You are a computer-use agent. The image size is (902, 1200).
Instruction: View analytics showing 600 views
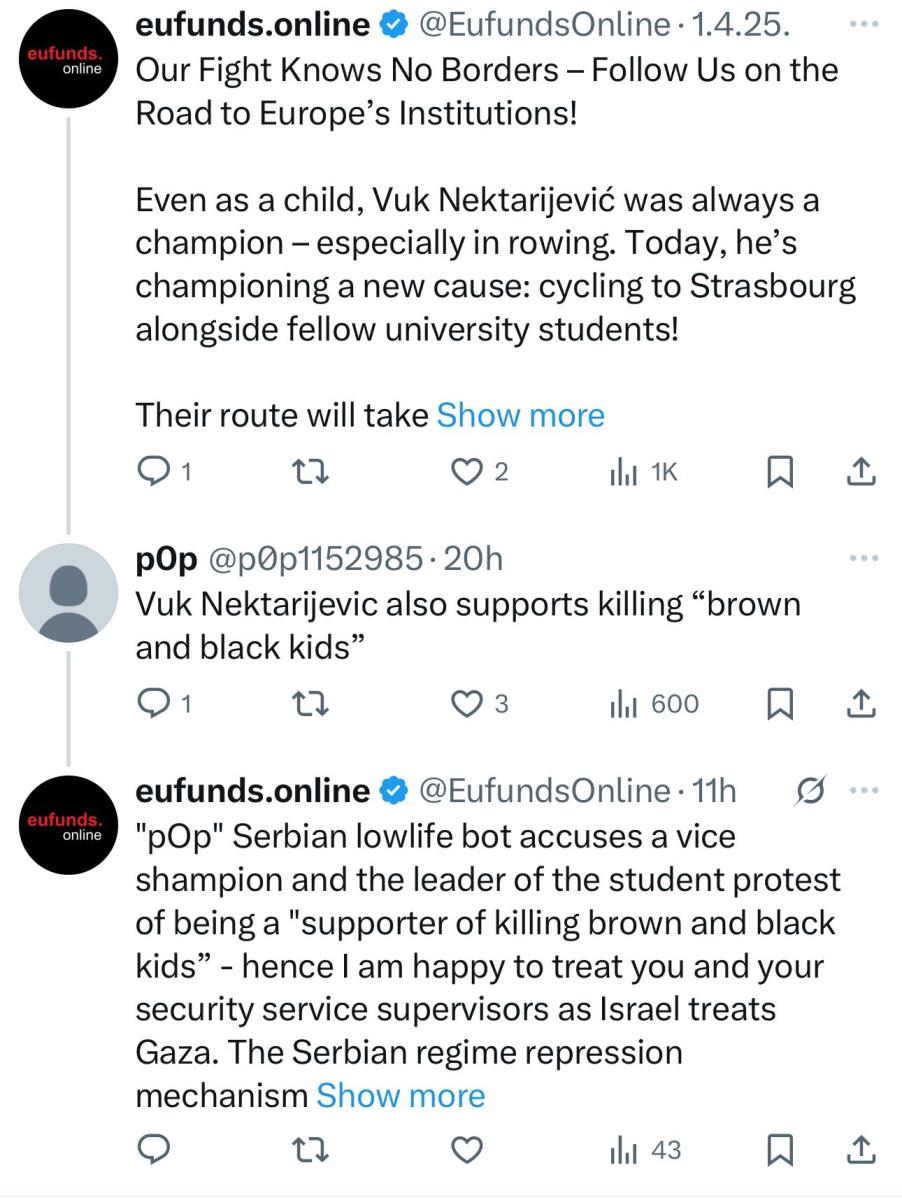point(654,705)
